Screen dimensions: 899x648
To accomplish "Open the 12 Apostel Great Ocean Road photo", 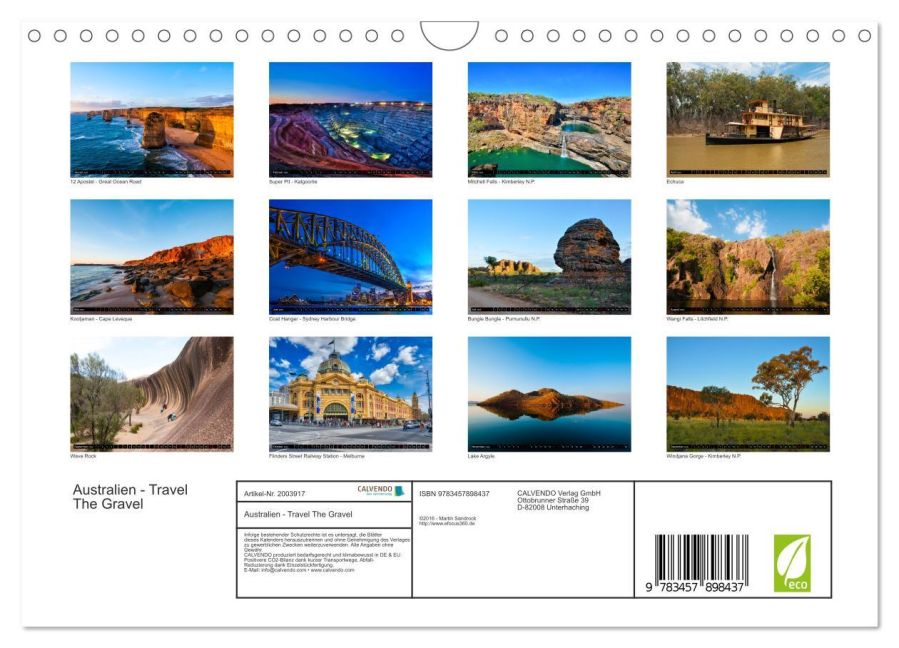I will [151, 119].
